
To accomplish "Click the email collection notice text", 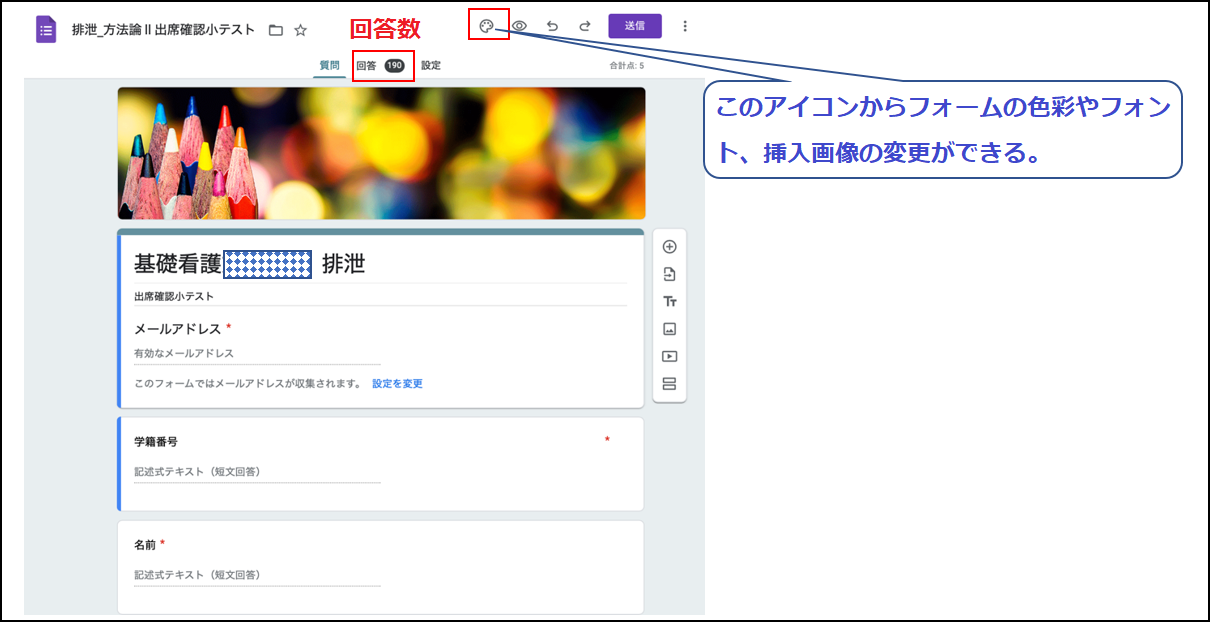I will [x=247, y=384].
